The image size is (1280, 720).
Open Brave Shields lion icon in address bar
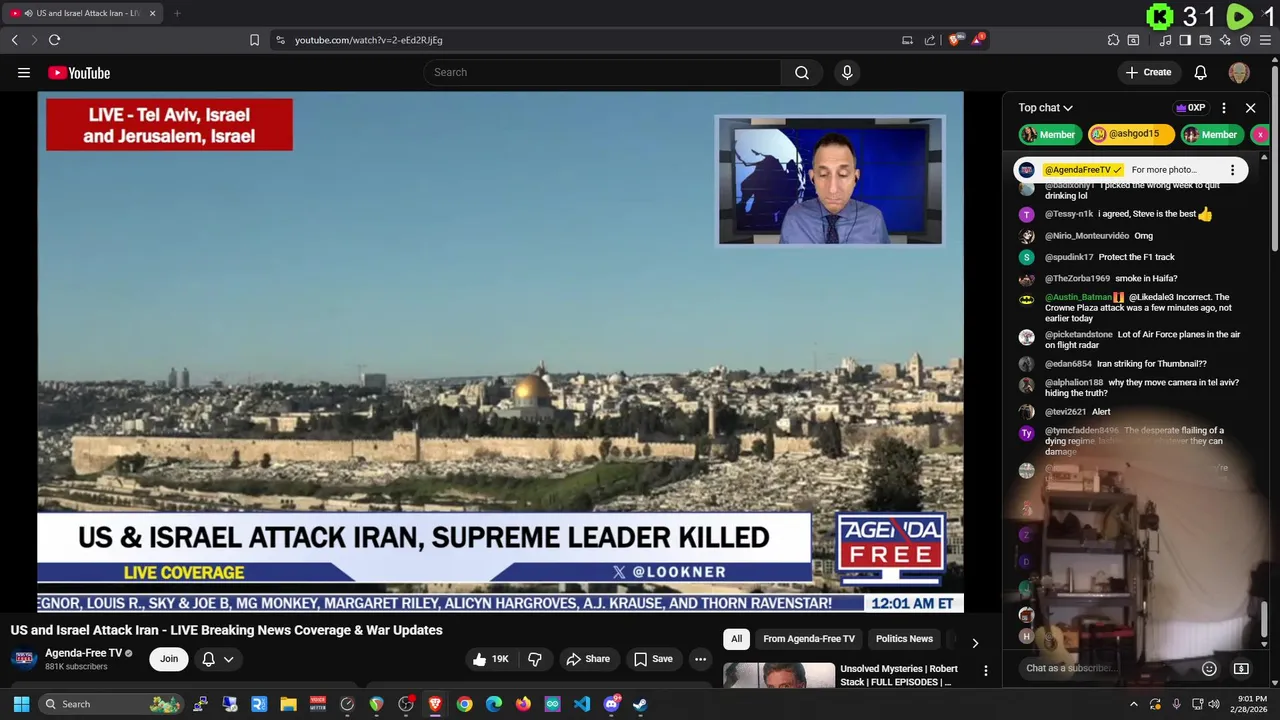pos(955,40)
